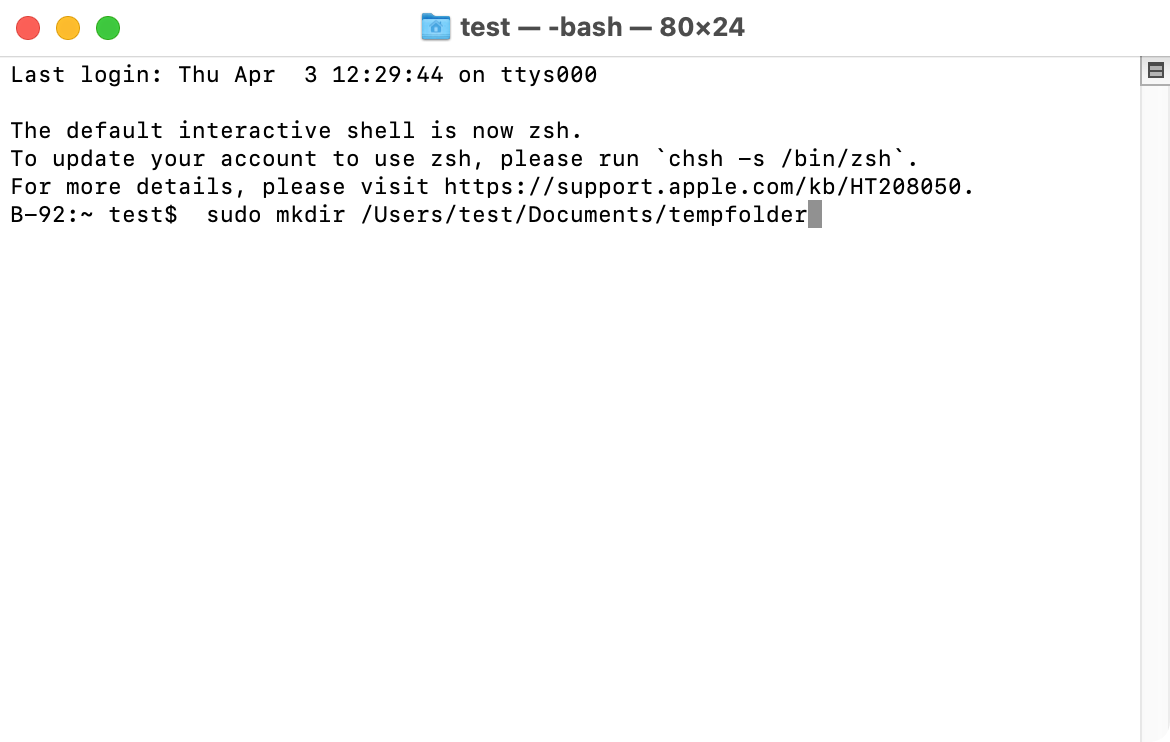Click the split pane icon at top right

pos(1155,70)
